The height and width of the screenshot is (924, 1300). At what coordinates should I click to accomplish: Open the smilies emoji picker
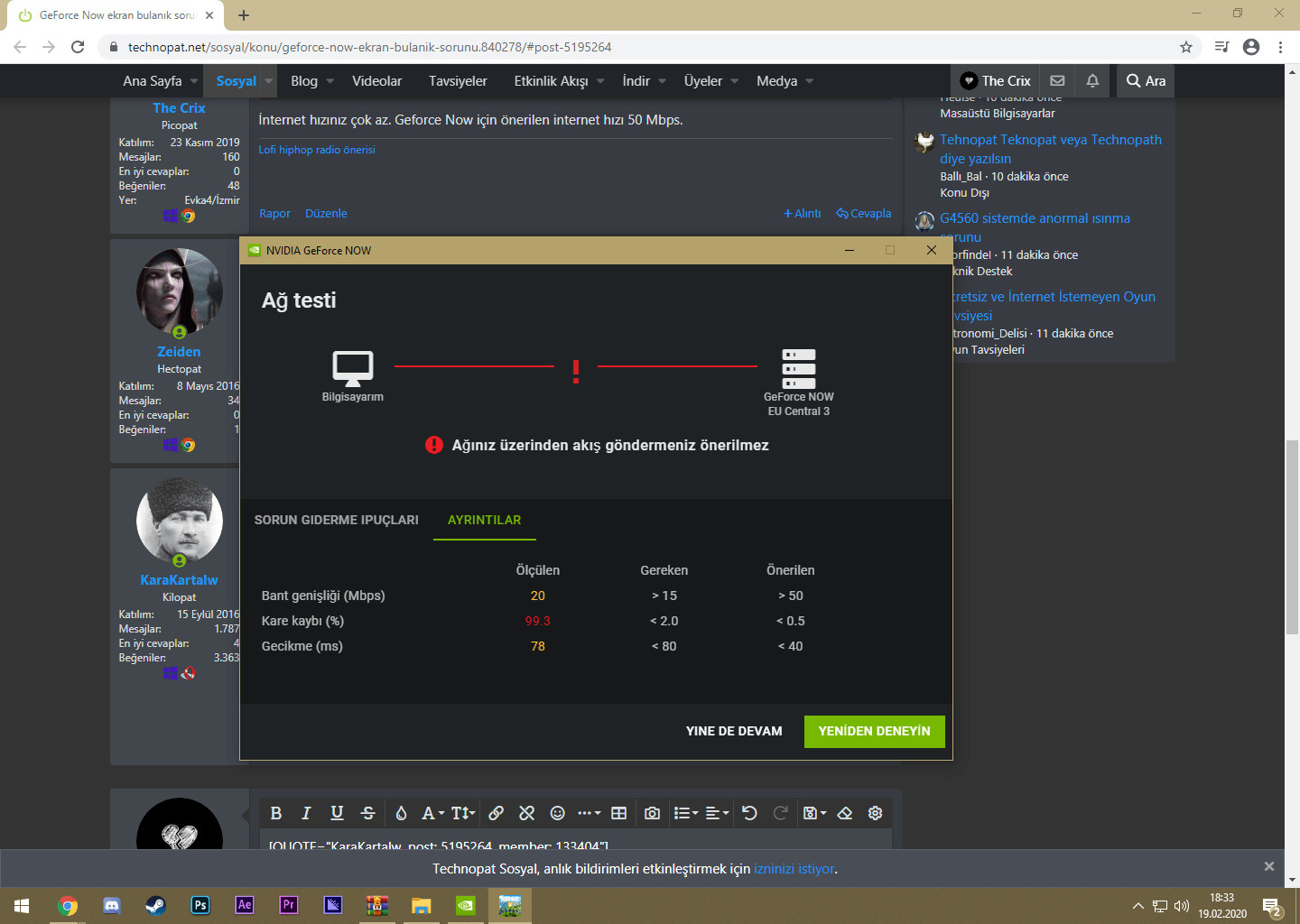tap(558, 813)
